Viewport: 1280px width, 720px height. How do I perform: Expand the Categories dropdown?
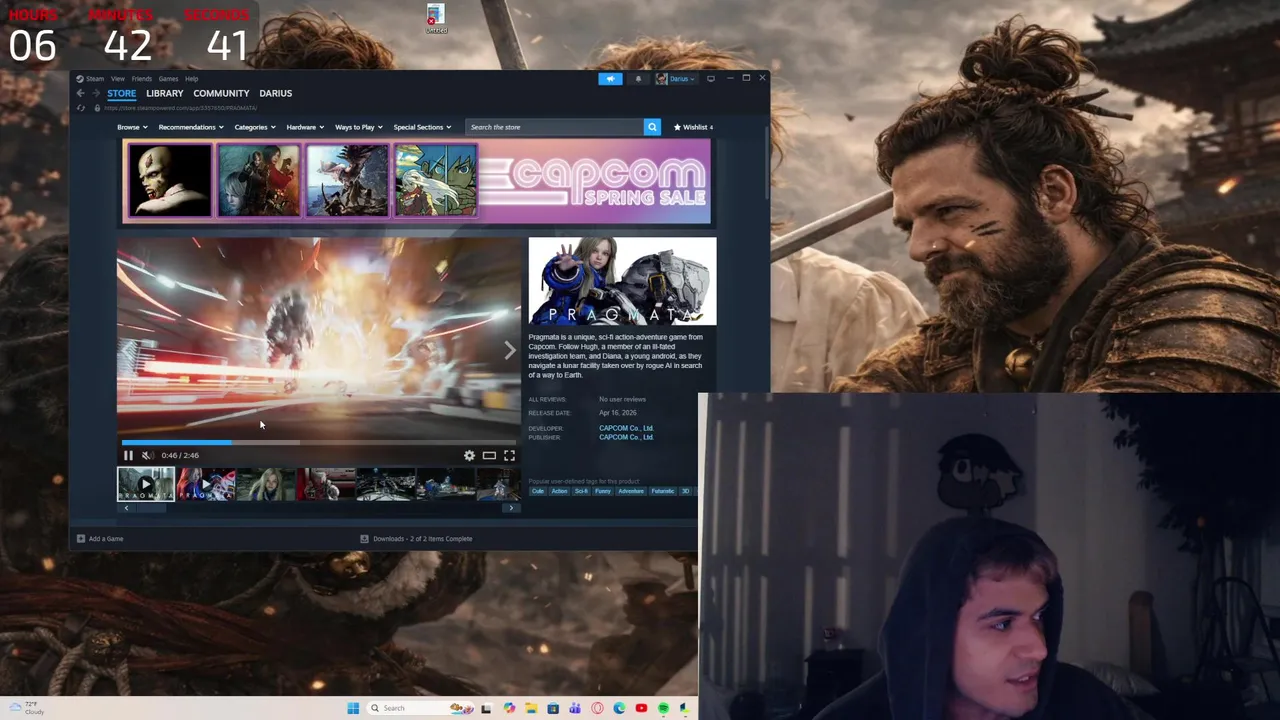click(x=255, y=127)
